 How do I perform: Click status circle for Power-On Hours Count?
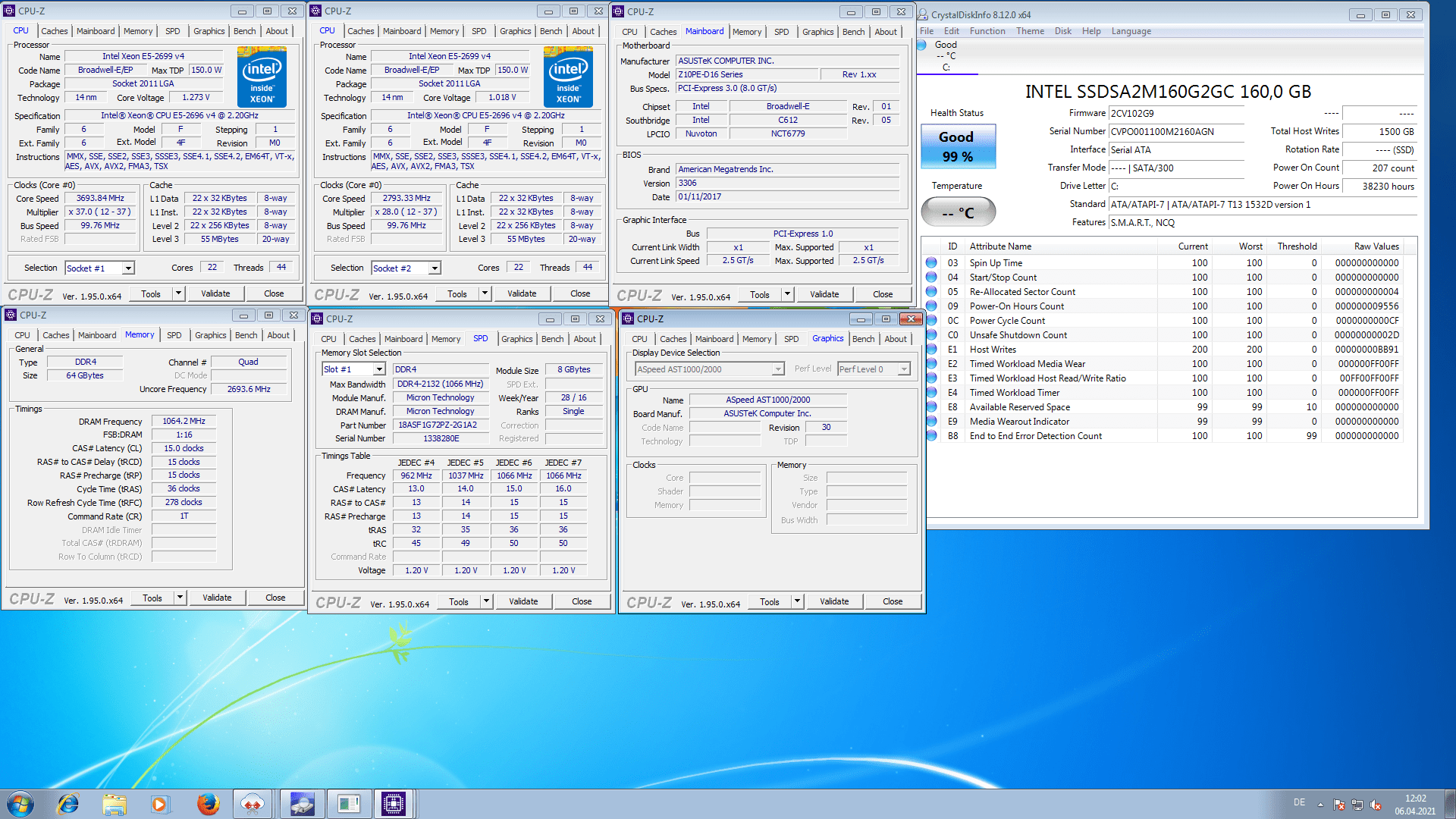click(x=931, y=306)
